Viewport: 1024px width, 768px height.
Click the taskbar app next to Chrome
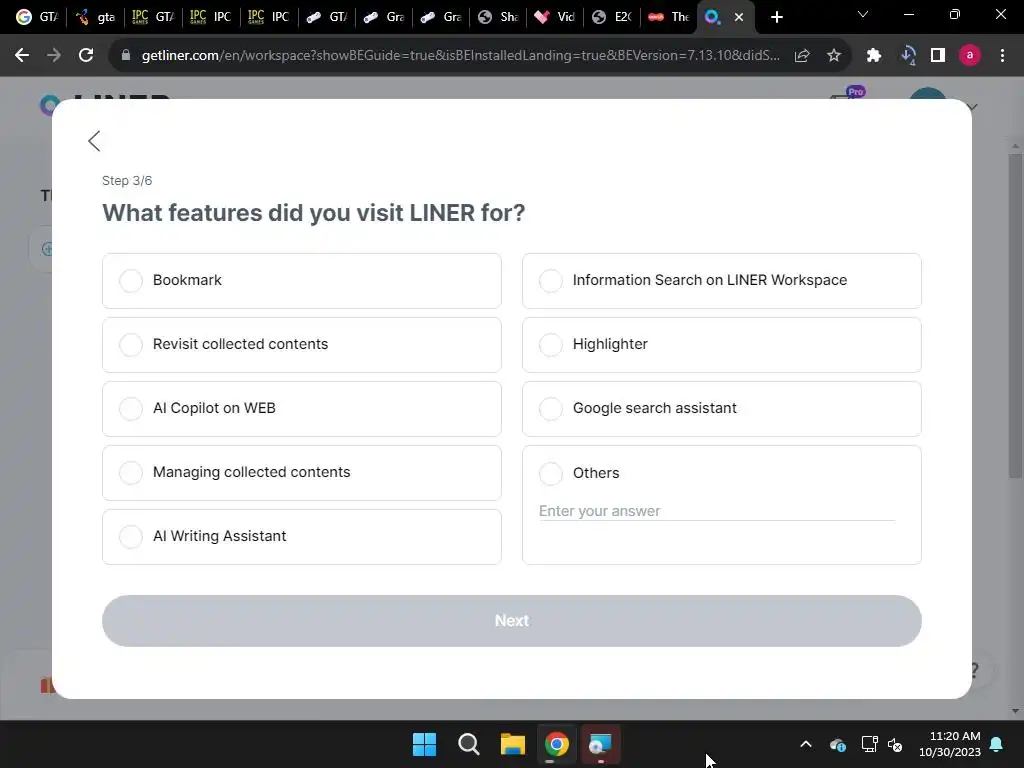click(x=600, y=744)
